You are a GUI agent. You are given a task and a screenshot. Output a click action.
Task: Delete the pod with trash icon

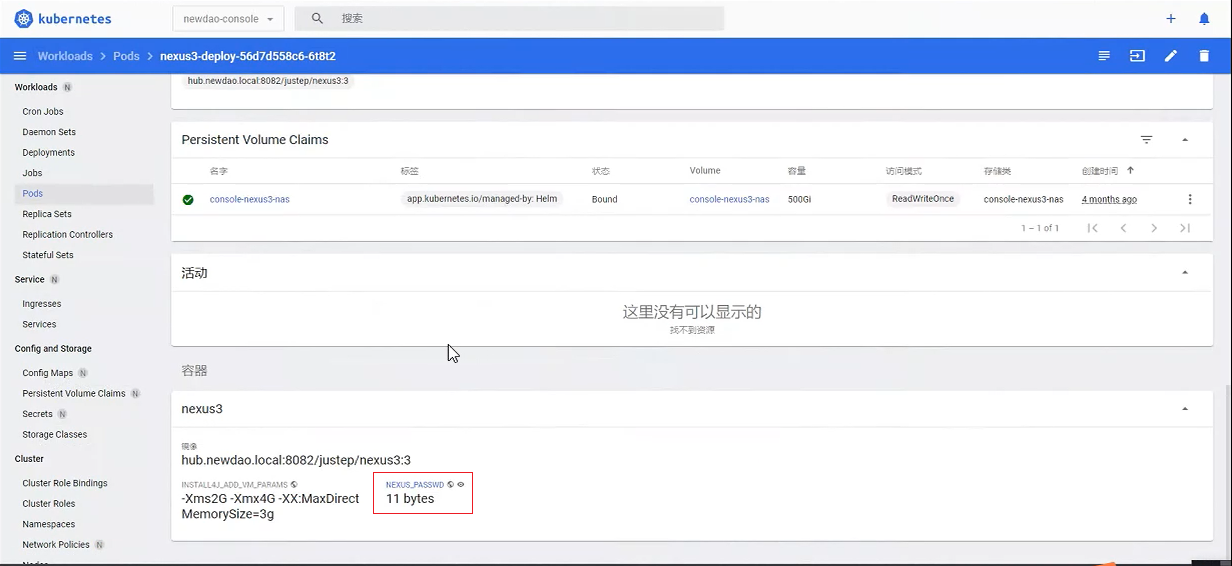(1204, 56)
